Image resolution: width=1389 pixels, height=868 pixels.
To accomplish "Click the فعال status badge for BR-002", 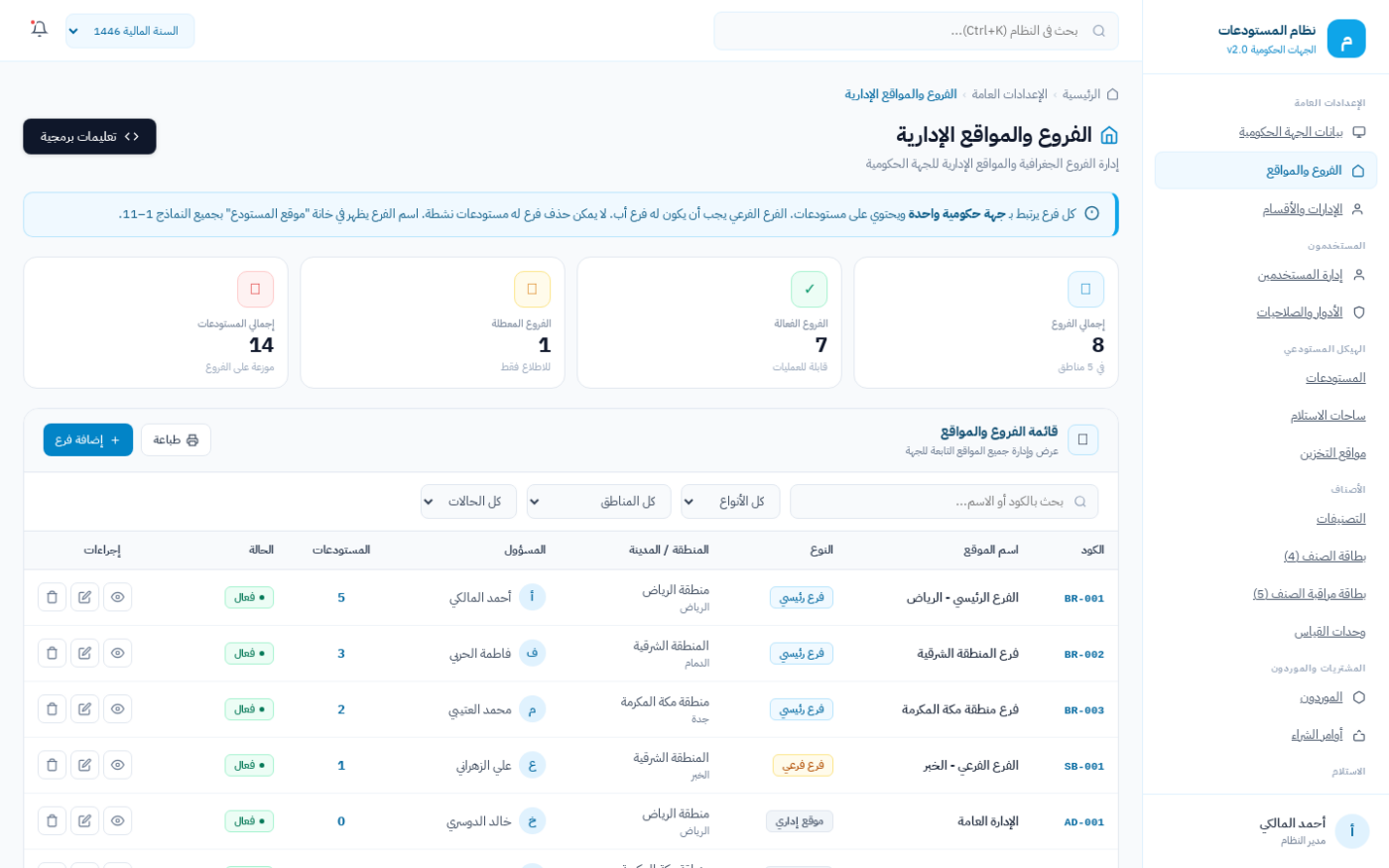I will tap(249, 653).
